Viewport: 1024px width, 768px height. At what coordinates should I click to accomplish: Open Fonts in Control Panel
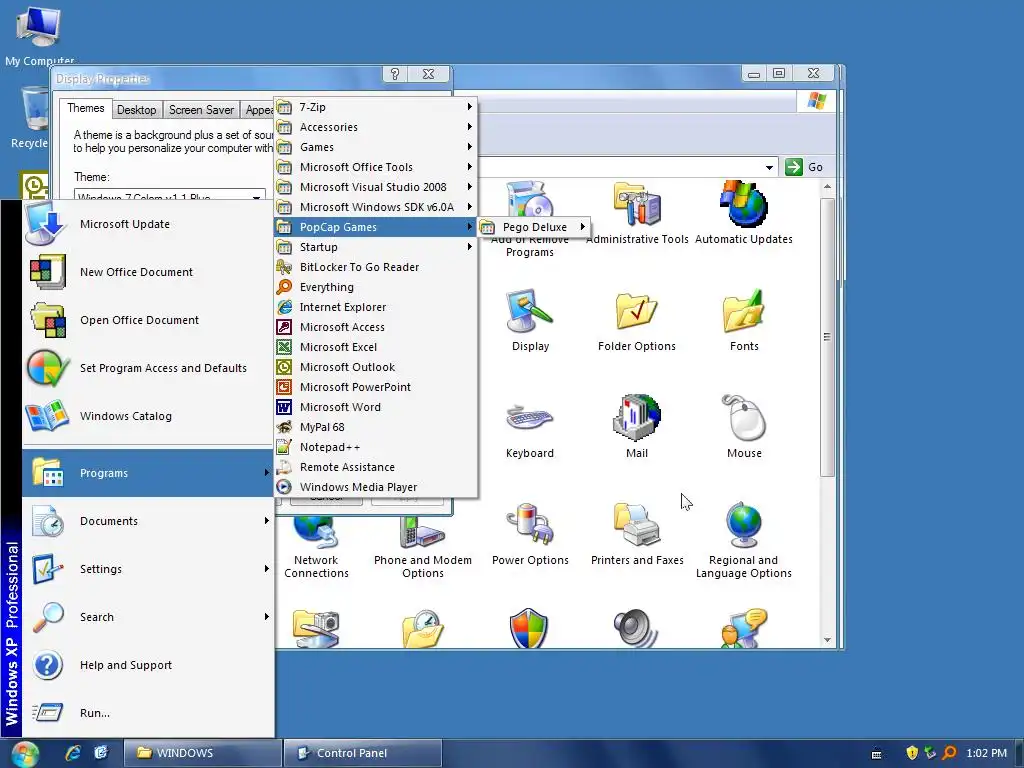744,320
